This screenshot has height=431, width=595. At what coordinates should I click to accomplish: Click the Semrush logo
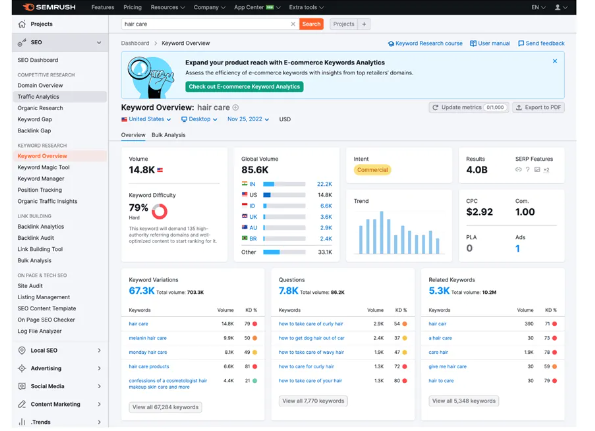(49, 7)
